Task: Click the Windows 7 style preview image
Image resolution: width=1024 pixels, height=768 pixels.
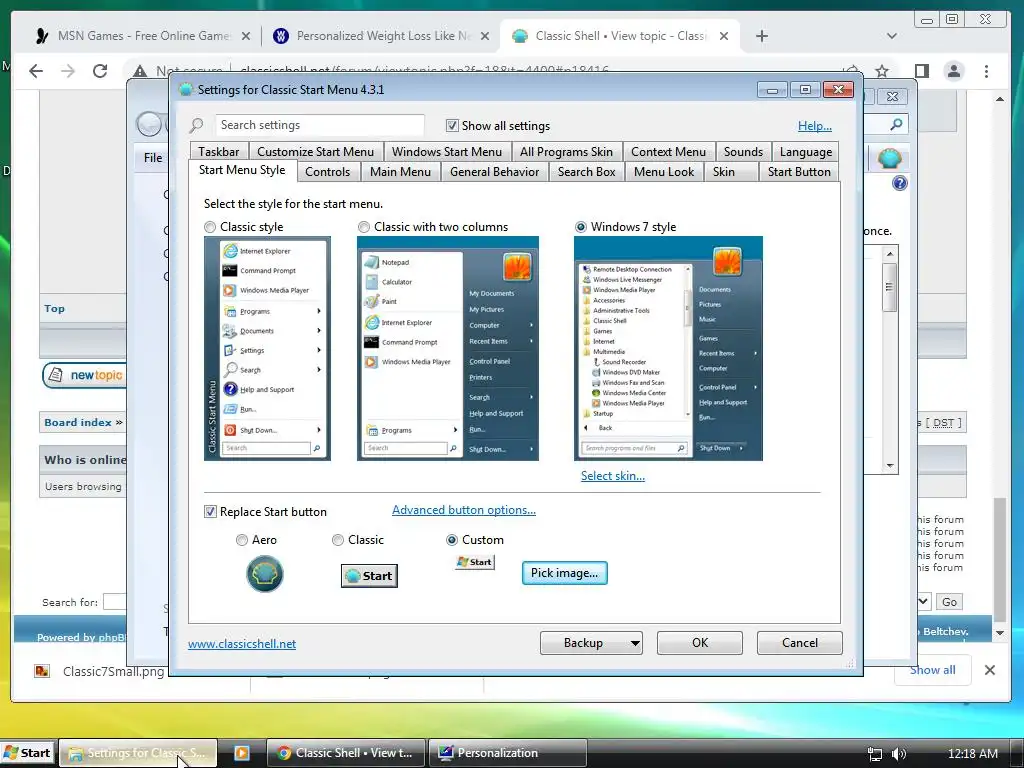Action: (668, 349)
